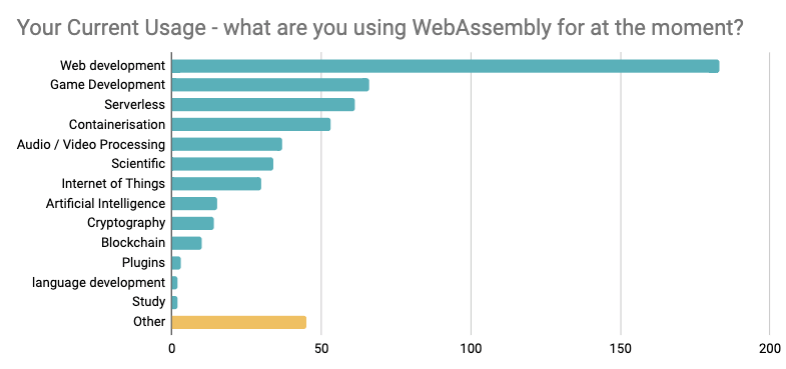Viewport: 786px width, 369px height.
Task: Select the Scientific bar
Action: point(223,164)
